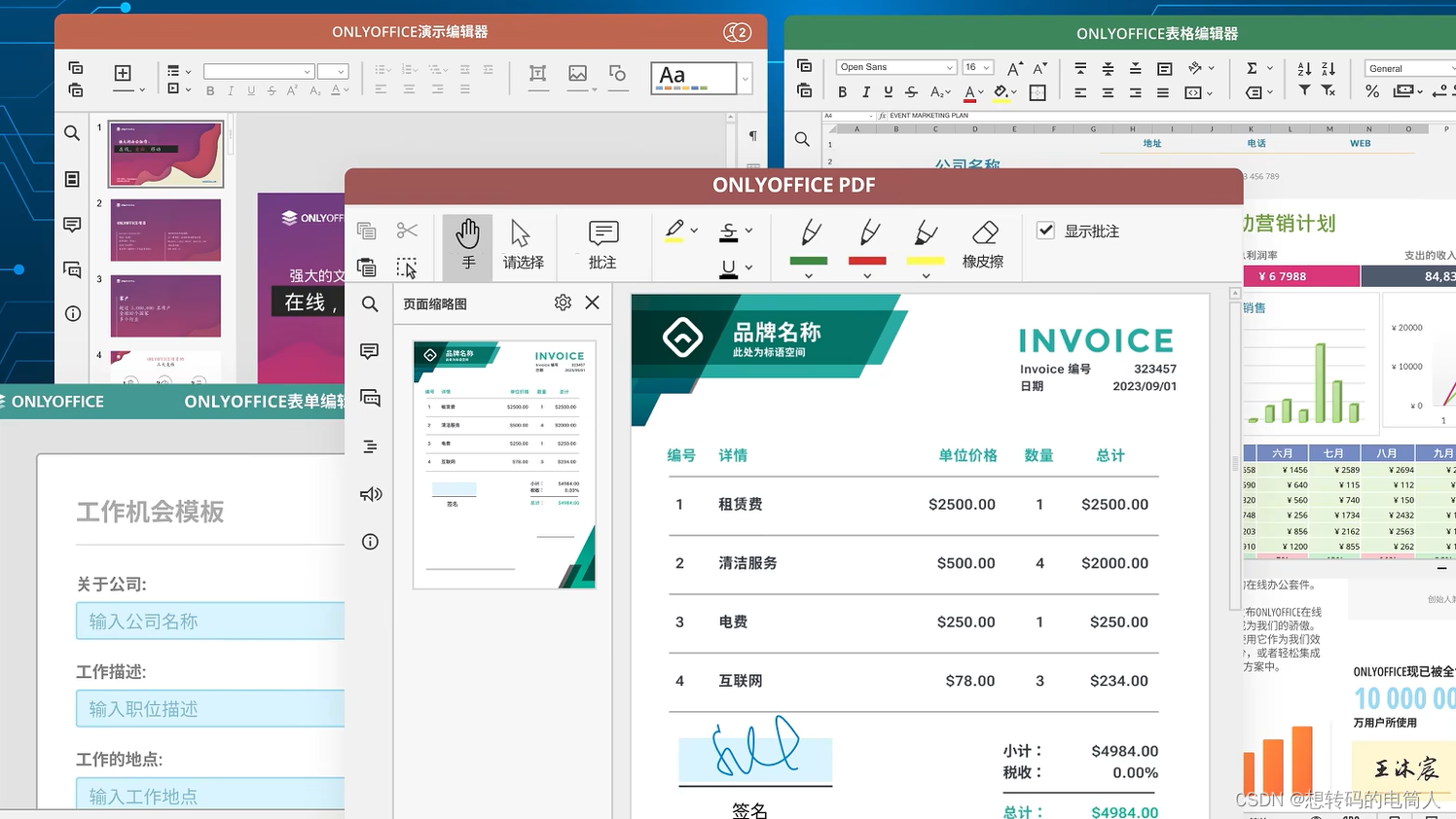
Task: Toggle nonprinting characters in presentation editor
Action: pos(752,136)
